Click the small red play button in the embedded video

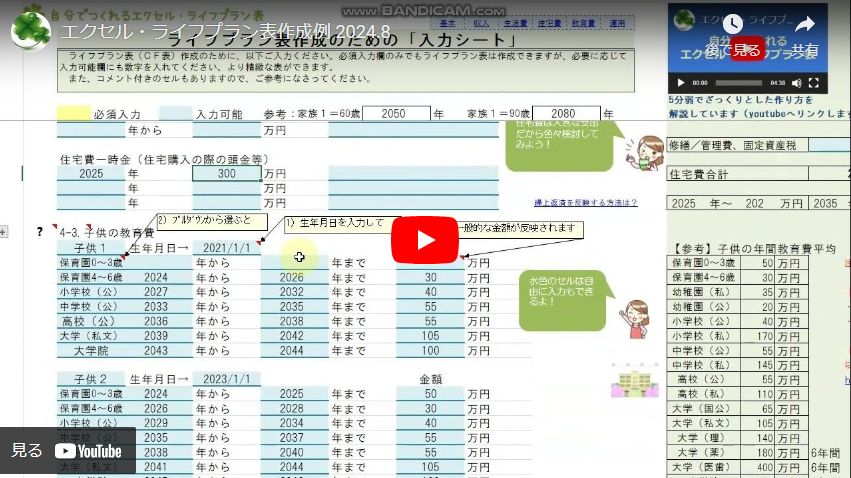(x=747, y=48)
